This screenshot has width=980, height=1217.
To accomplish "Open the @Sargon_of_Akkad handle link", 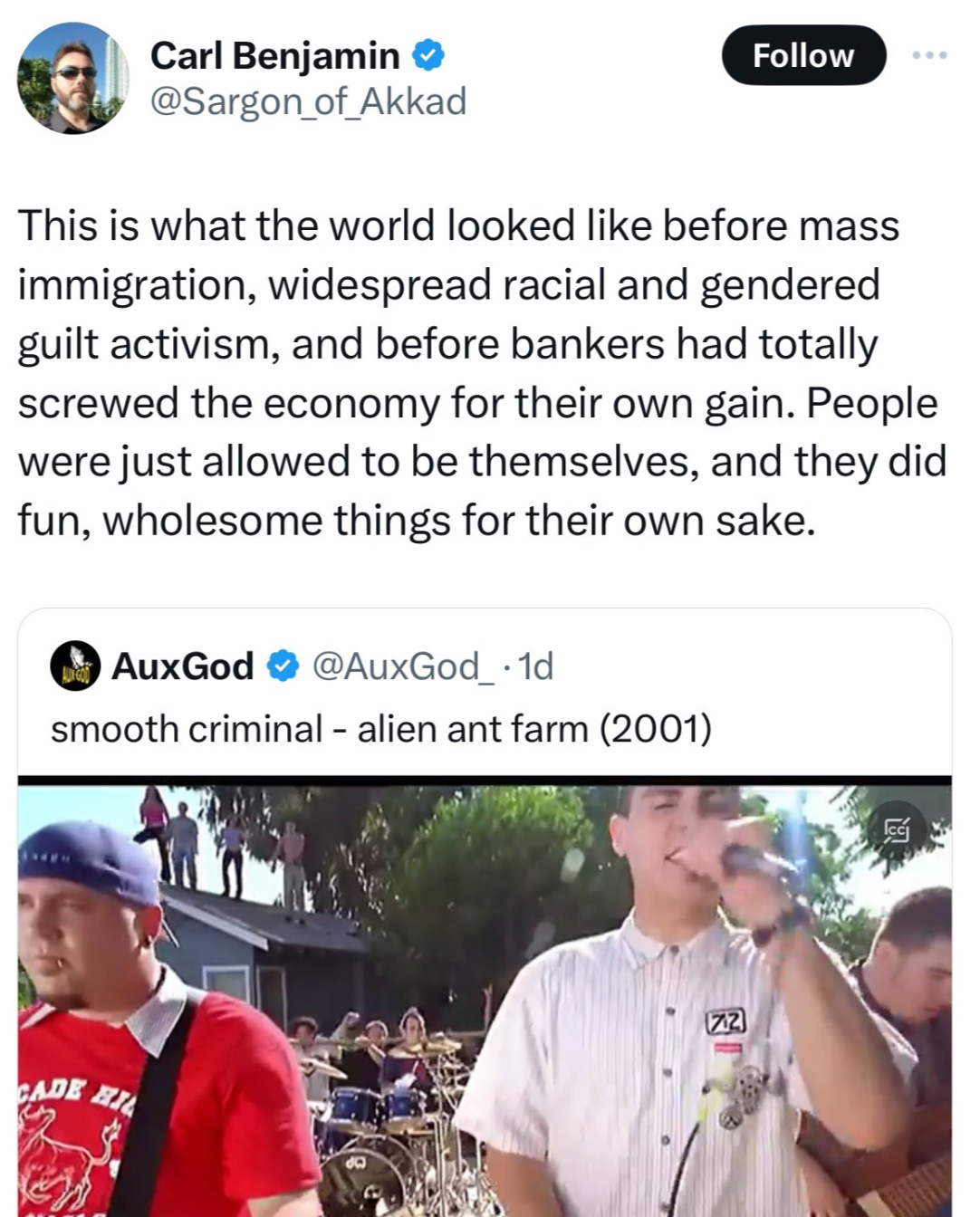I will tap(308, 101).
